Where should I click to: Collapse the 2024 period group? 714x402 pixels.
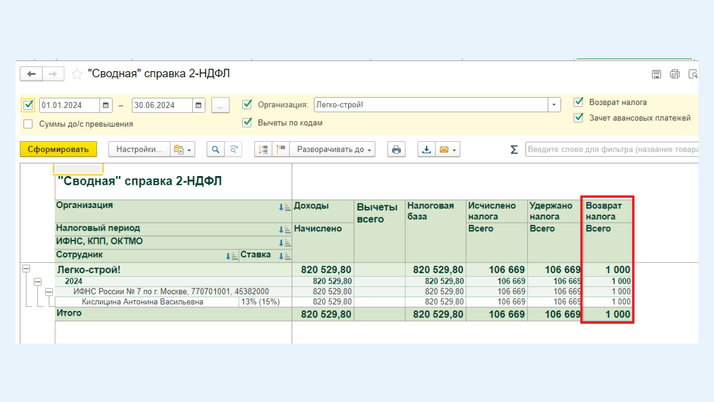[37, 282]
